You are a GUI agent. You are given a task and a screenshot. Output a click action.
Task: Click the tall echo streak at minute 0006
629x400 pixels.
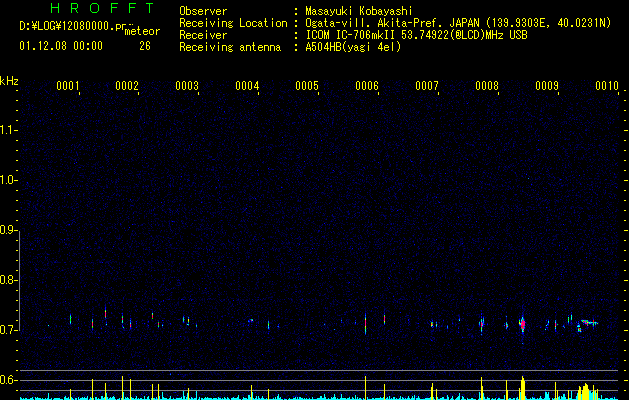pyautogui.click(x=365, y=323)
